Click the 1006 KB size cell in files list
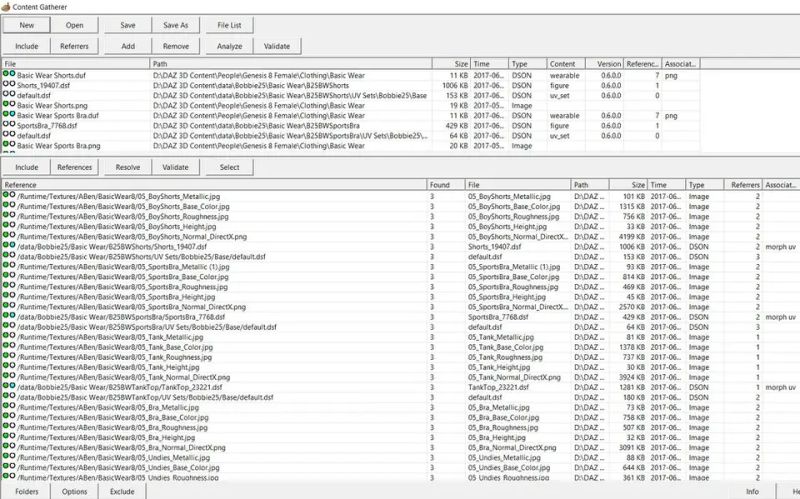This screenshot has width=800, height=499. pos(455,85)
